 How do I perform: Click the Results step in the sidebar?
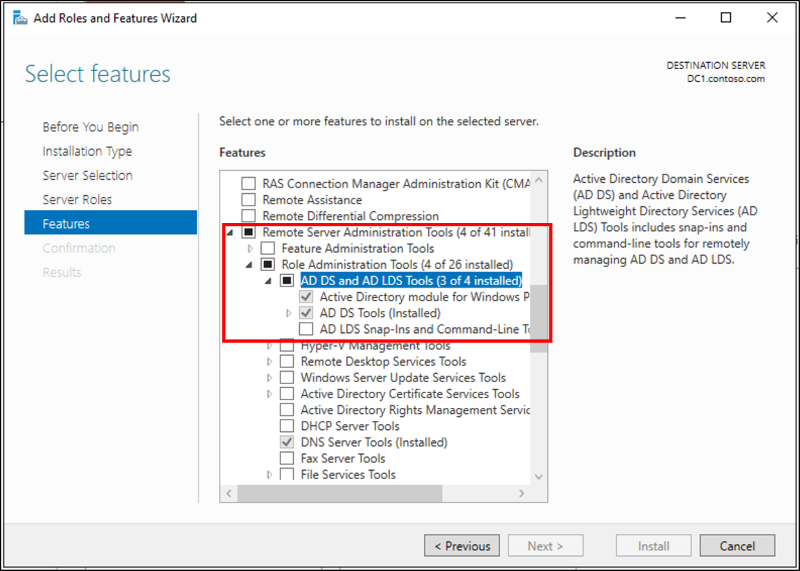click(62, 272)
